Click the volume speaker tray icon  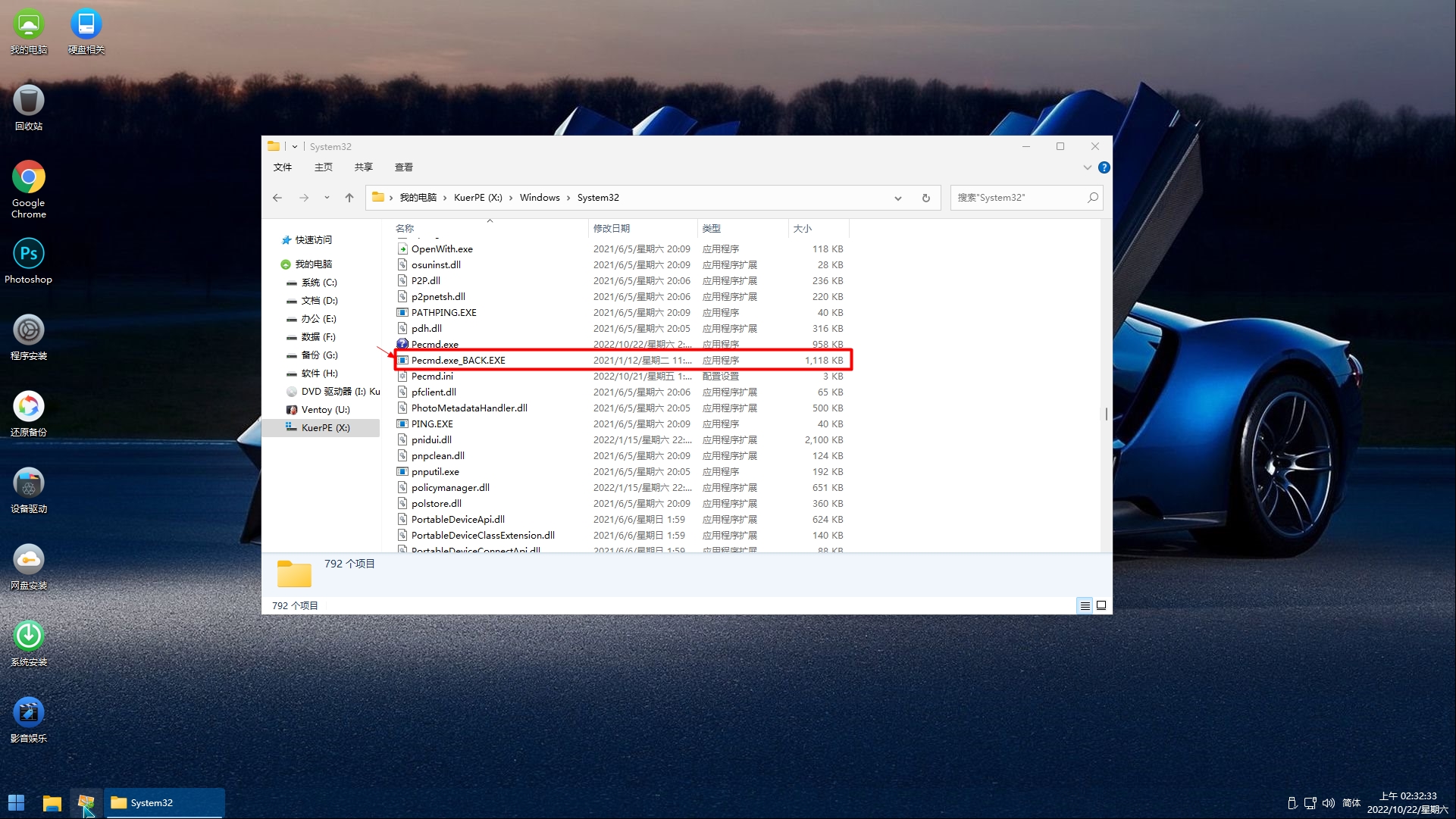click(1329, 802)
